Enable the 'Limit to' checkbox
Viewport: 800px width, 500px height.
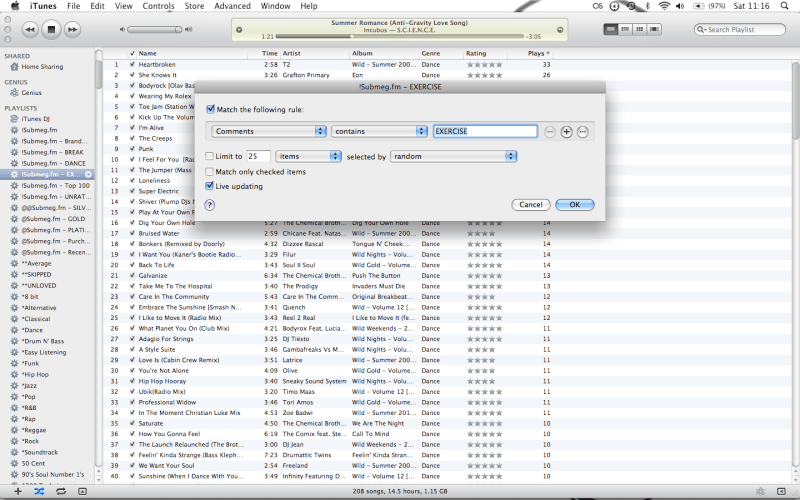point(210,157)
